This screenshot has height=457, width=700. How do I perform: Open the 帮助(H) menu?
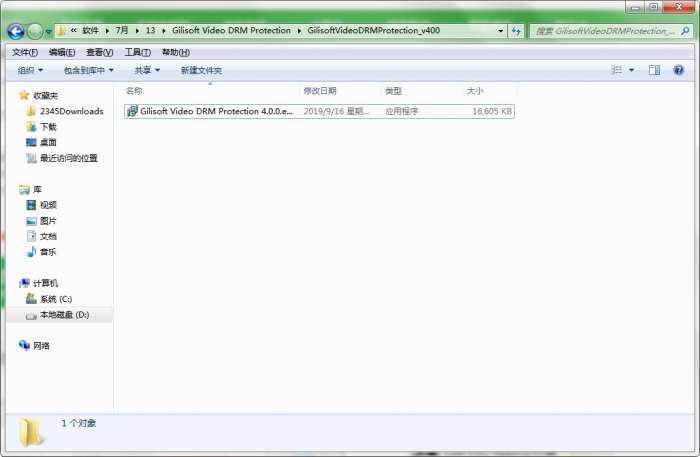175,52
